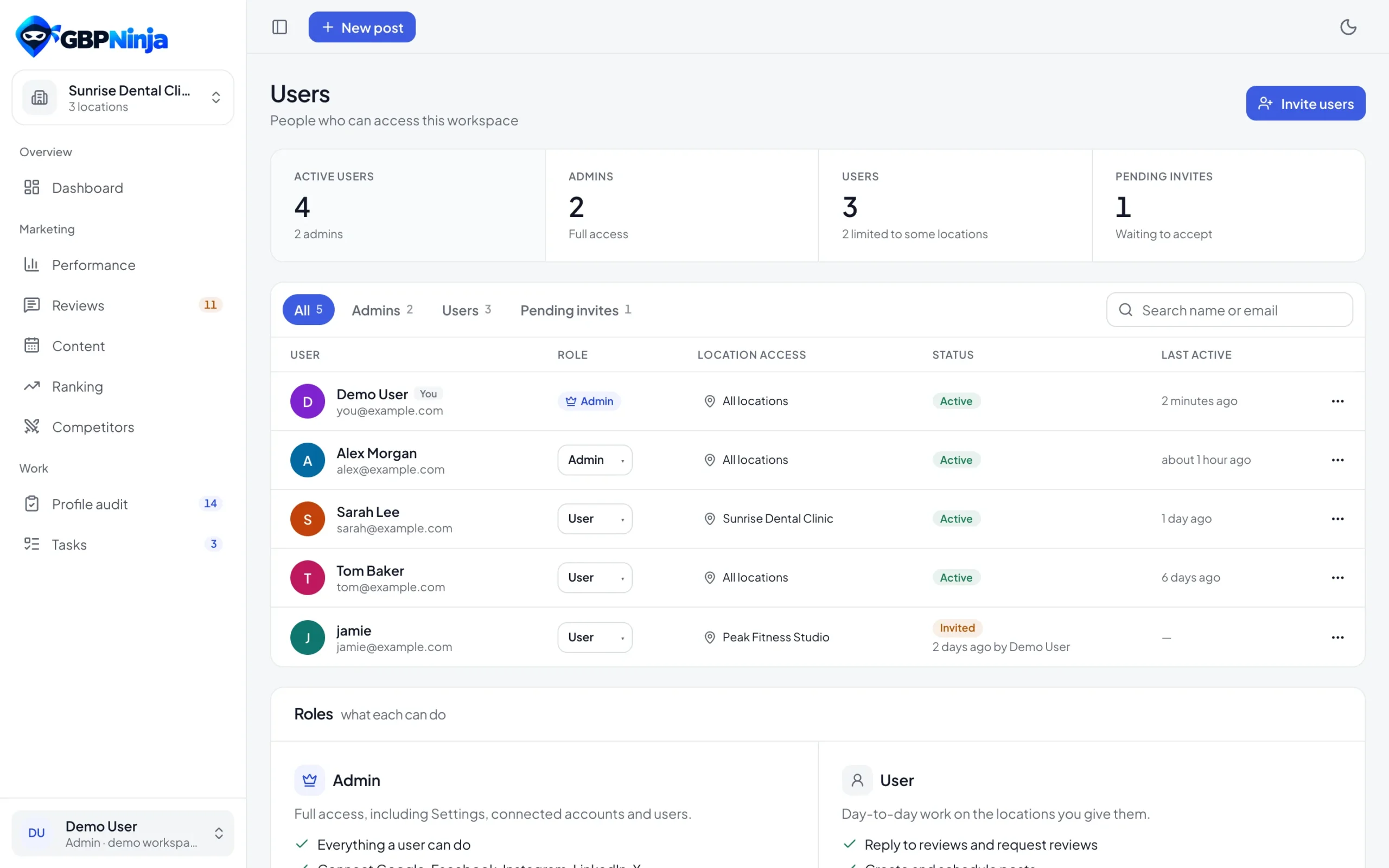The height and width of the screenshot is (868, 1389).
Task: Switch to dark mode moon icon
Action: coord(1348,27)
